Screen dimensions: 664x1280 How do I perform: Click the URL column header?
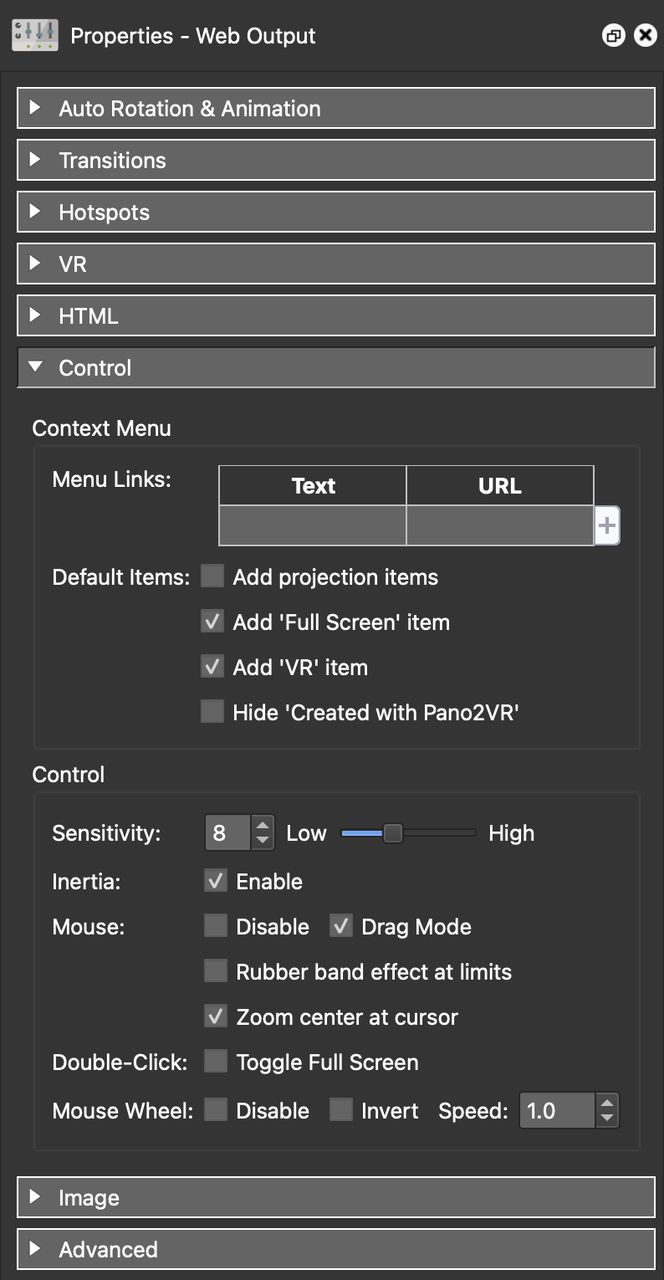point(500,485)
